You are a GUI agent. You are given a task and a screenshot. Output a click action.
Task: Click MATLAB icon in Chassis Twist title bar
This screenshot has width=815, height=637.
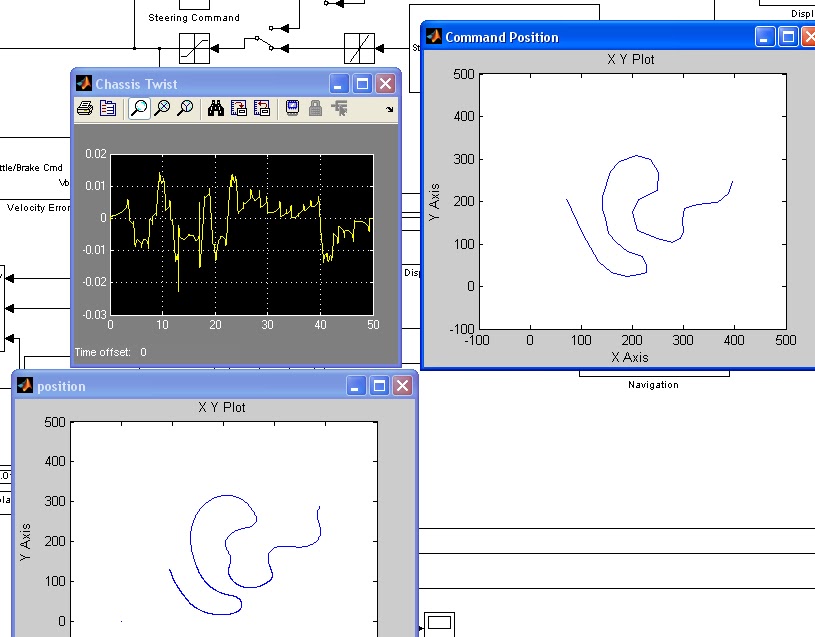tap(83, 83)
